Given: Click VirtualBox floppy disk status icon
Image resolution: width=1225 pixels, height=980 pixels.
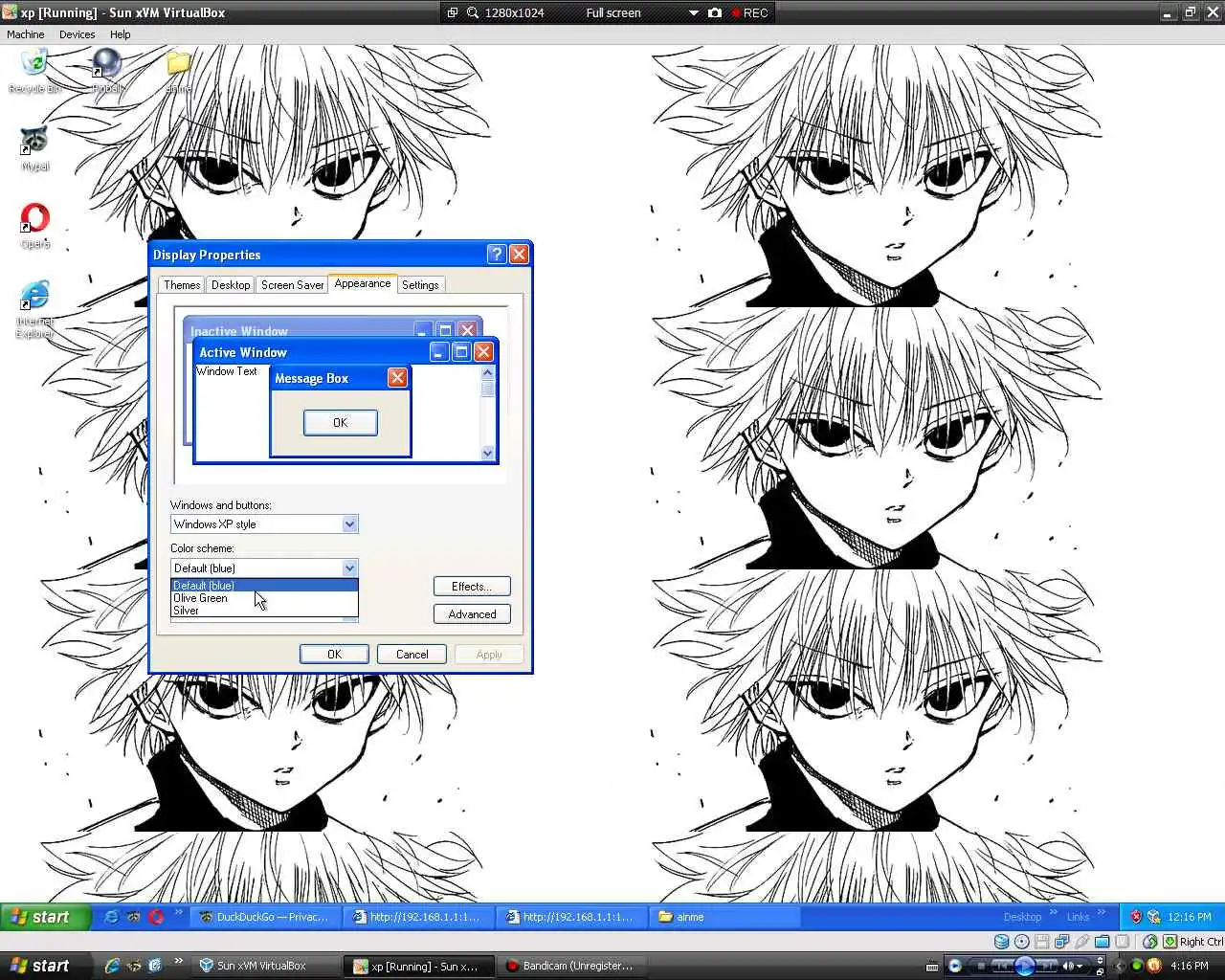Looking at the screenshot, I should [1042, 942].
